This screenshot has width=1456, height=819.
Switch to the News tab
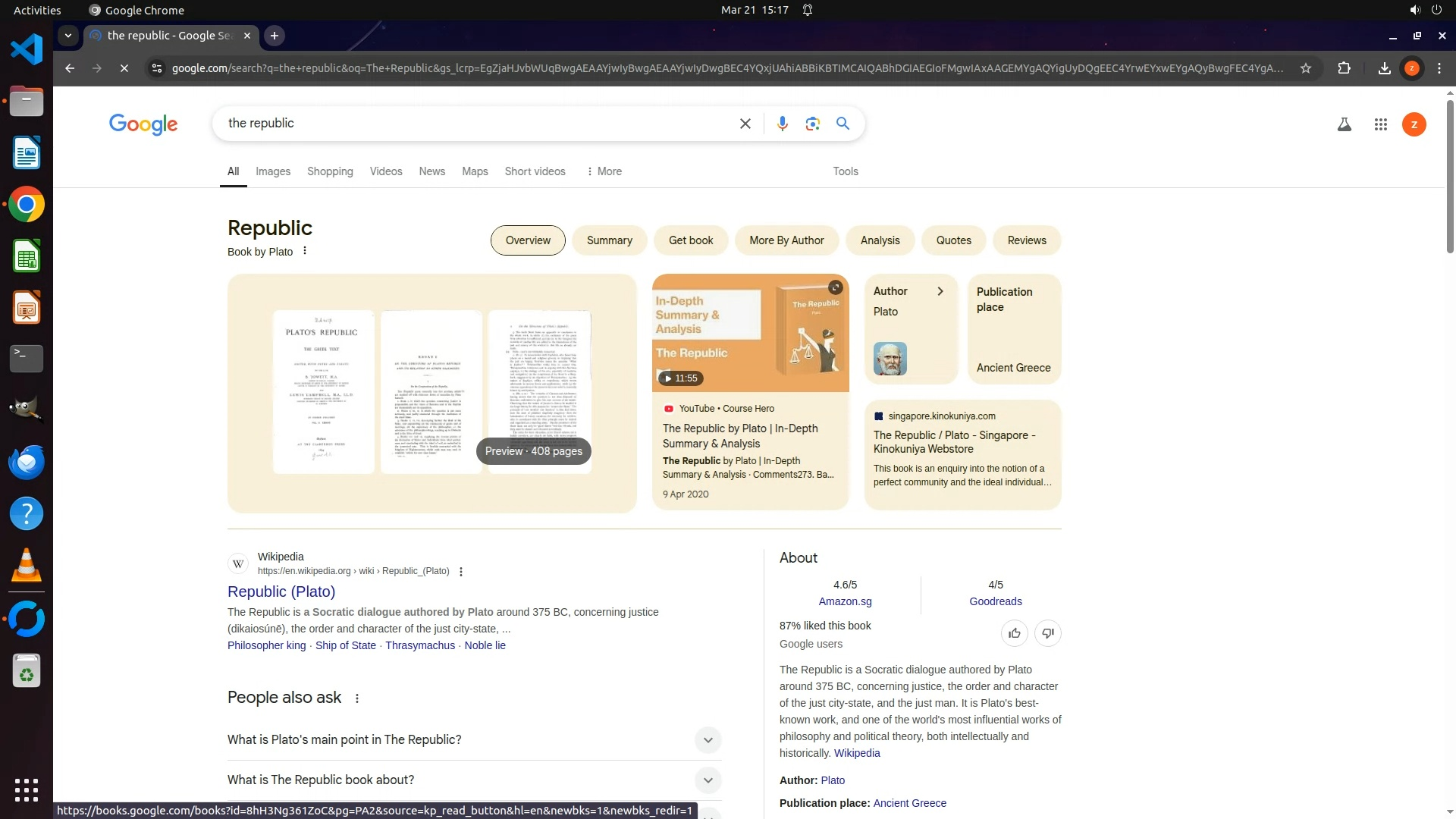pyautogui.click(x=431, y=171)
